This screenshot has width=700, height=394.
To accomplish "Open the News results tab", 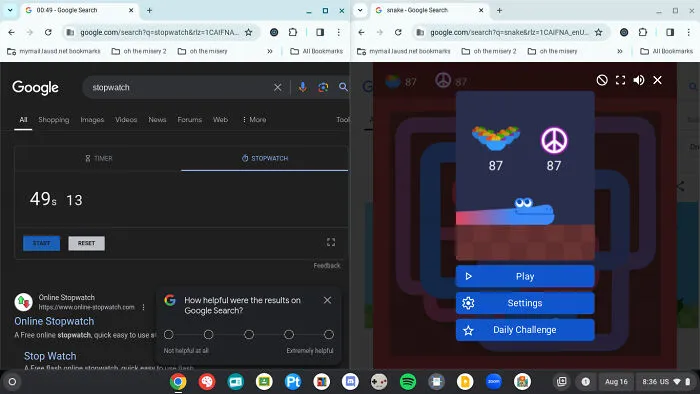I will (x=157, y=120).
